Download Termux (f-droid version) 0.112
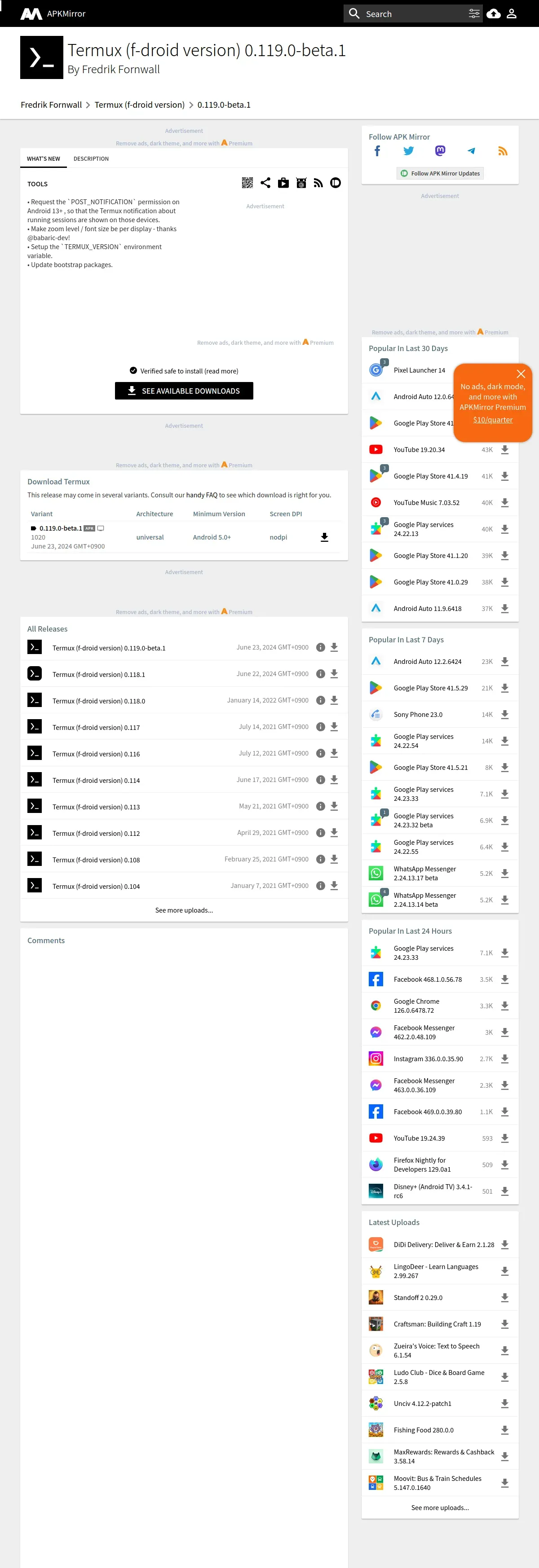The image size is (539, 1568). (334, 833)
